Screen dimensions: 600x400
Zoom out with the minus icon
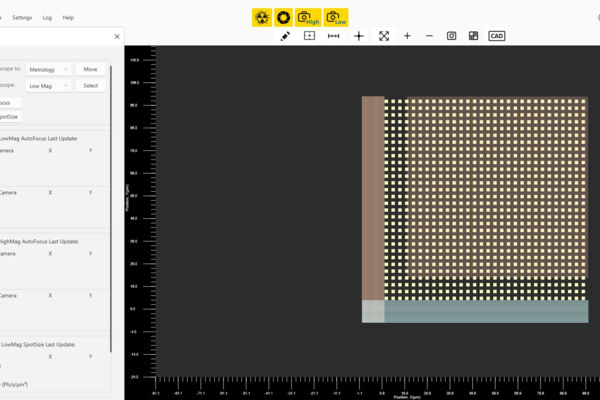pyautogui.click(x=429, y=36)
